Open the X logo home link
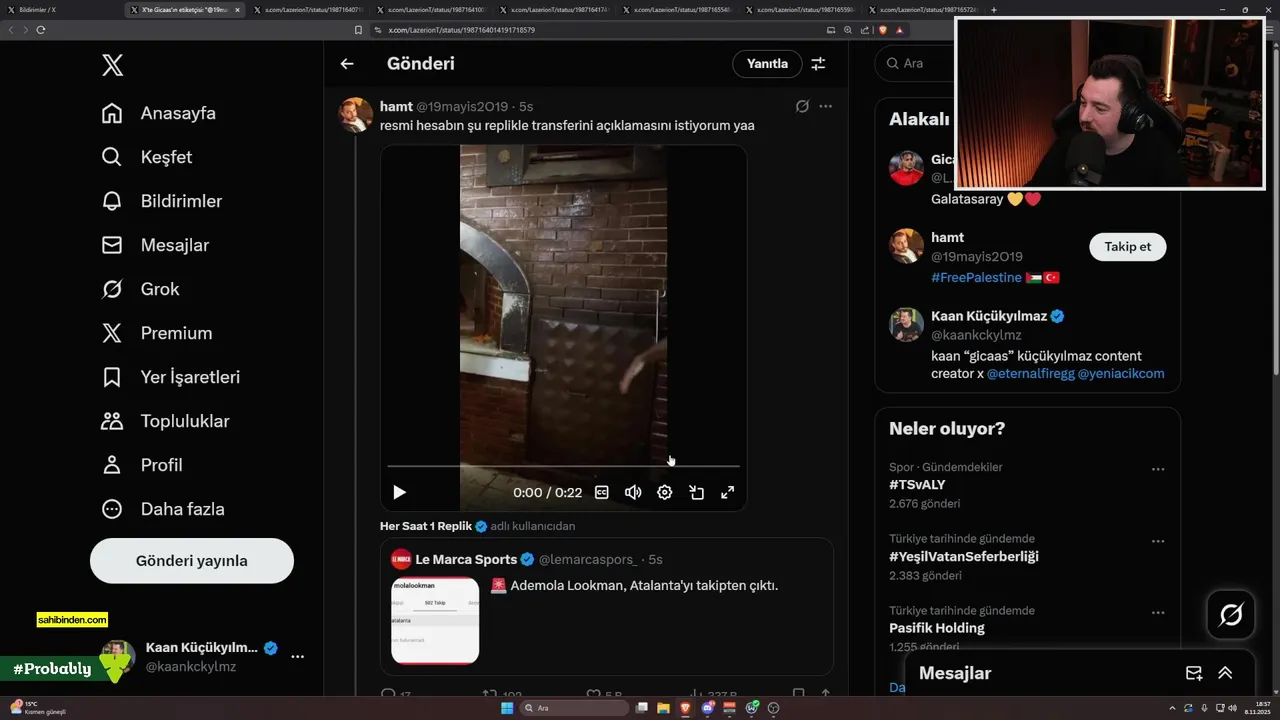 pos(112,66)
